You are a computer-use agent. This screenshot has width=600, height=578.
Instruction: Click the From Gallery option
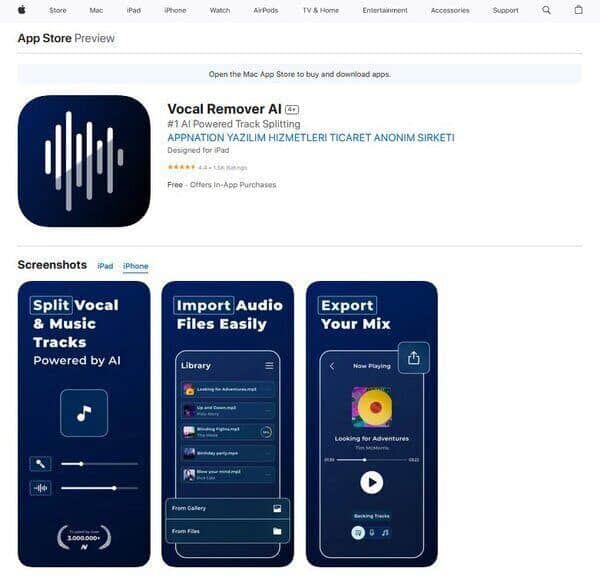pyautogui.click(x=228, y=508)
